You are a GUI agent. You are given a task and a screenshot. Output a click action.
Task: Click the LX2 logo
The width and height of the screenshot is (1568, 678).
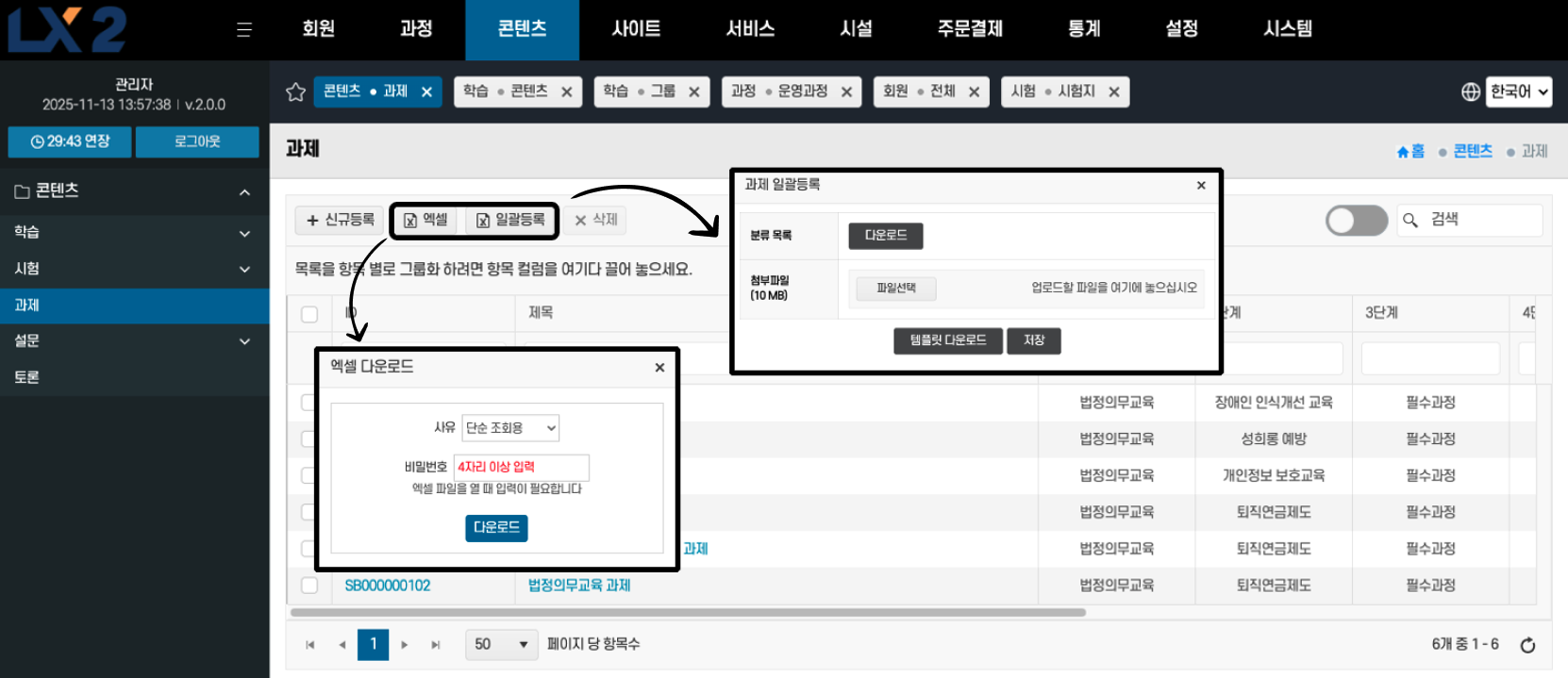pyautogui.click(x=68, y=28)
